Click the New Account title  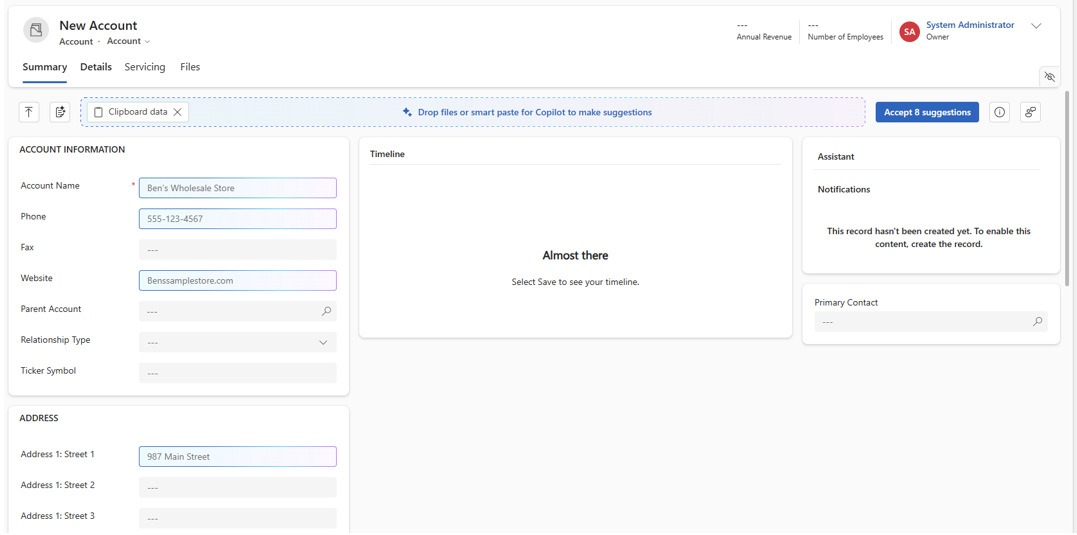click(98, 25)
